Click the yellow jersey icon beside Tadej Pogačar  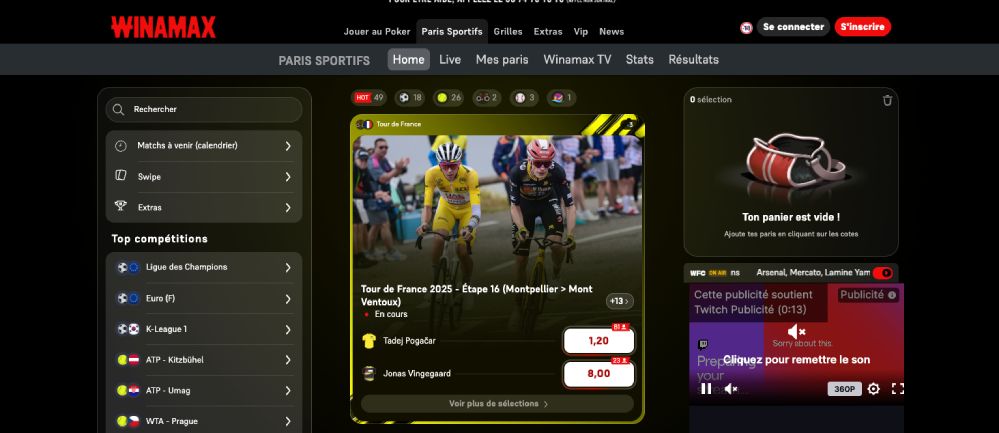point(369,341)
